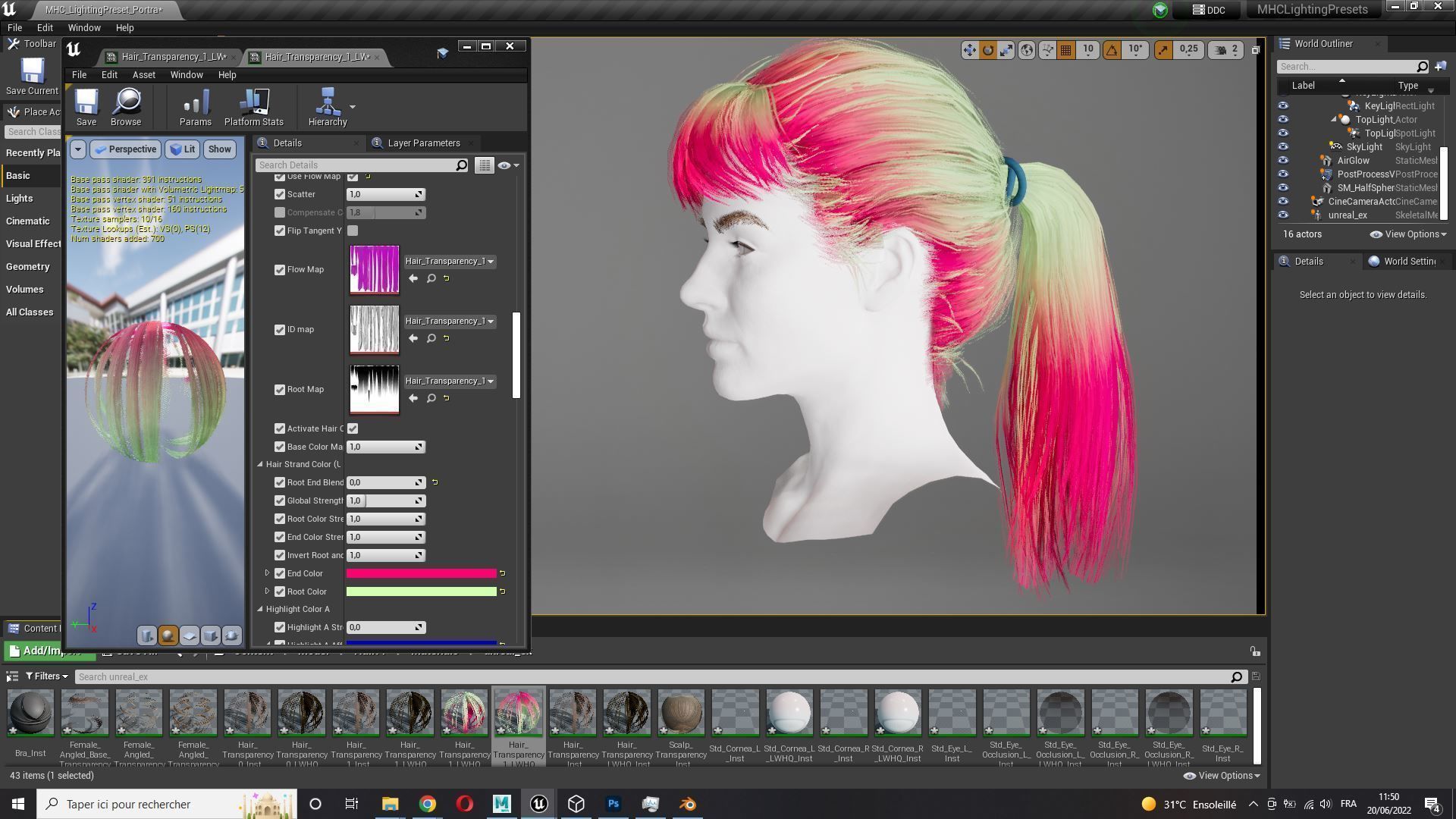
Task: Switch to Layer Parameters tab
Action: point(423,143)
